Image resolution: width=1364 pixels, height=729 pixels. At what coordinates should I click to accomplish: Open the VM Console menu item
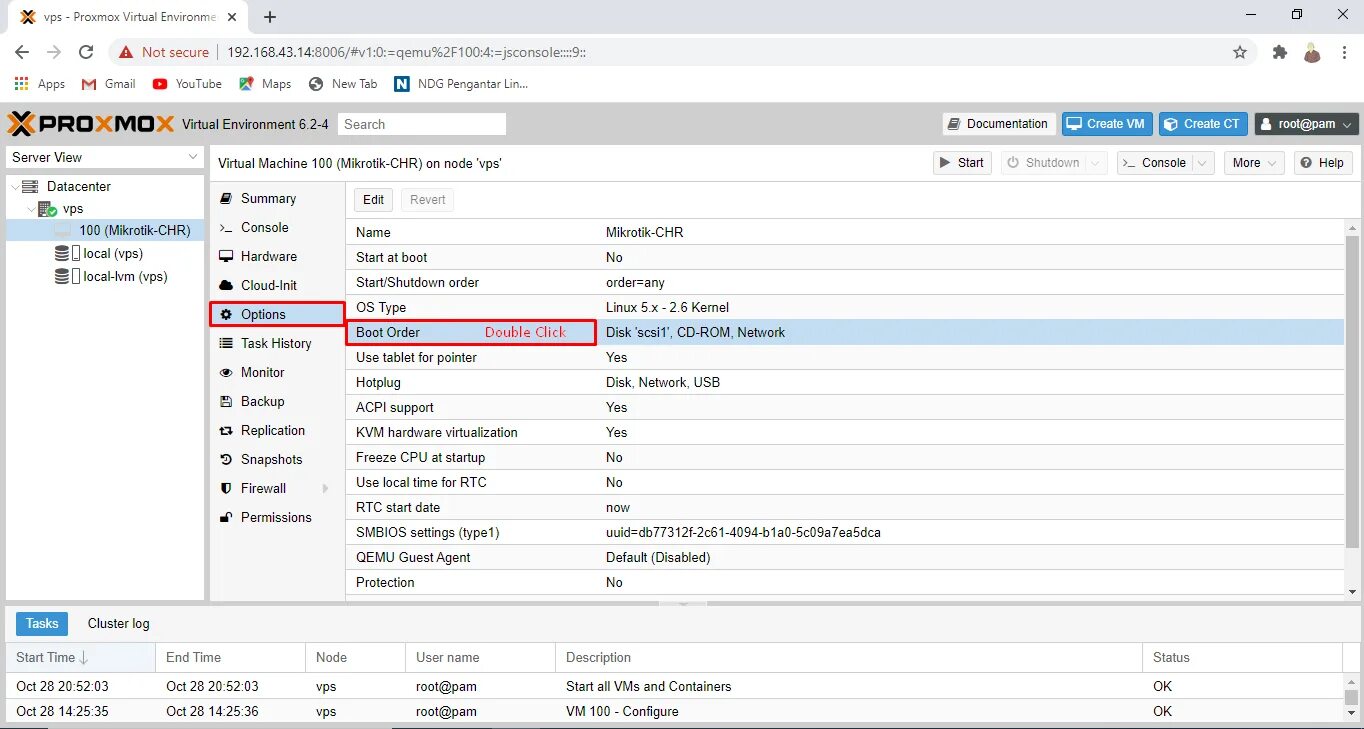(264, 227)
